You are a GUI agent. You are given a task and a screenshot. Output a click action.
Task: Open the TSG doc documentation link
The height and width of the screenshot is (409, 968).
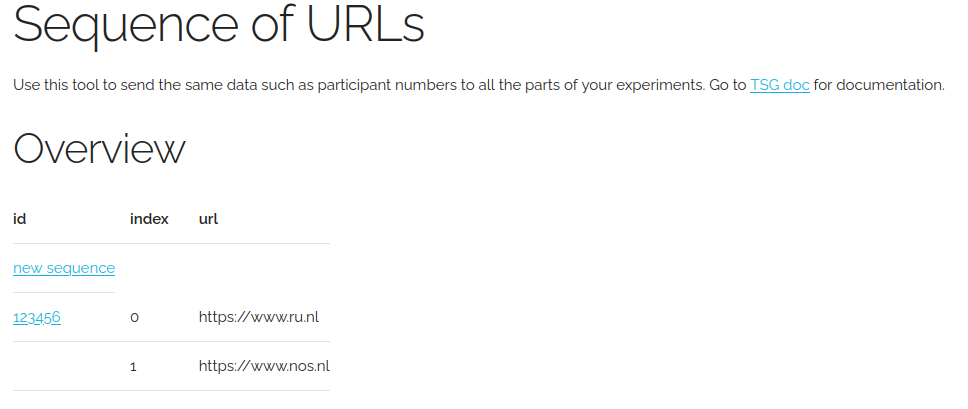click(x=779, y=85)
